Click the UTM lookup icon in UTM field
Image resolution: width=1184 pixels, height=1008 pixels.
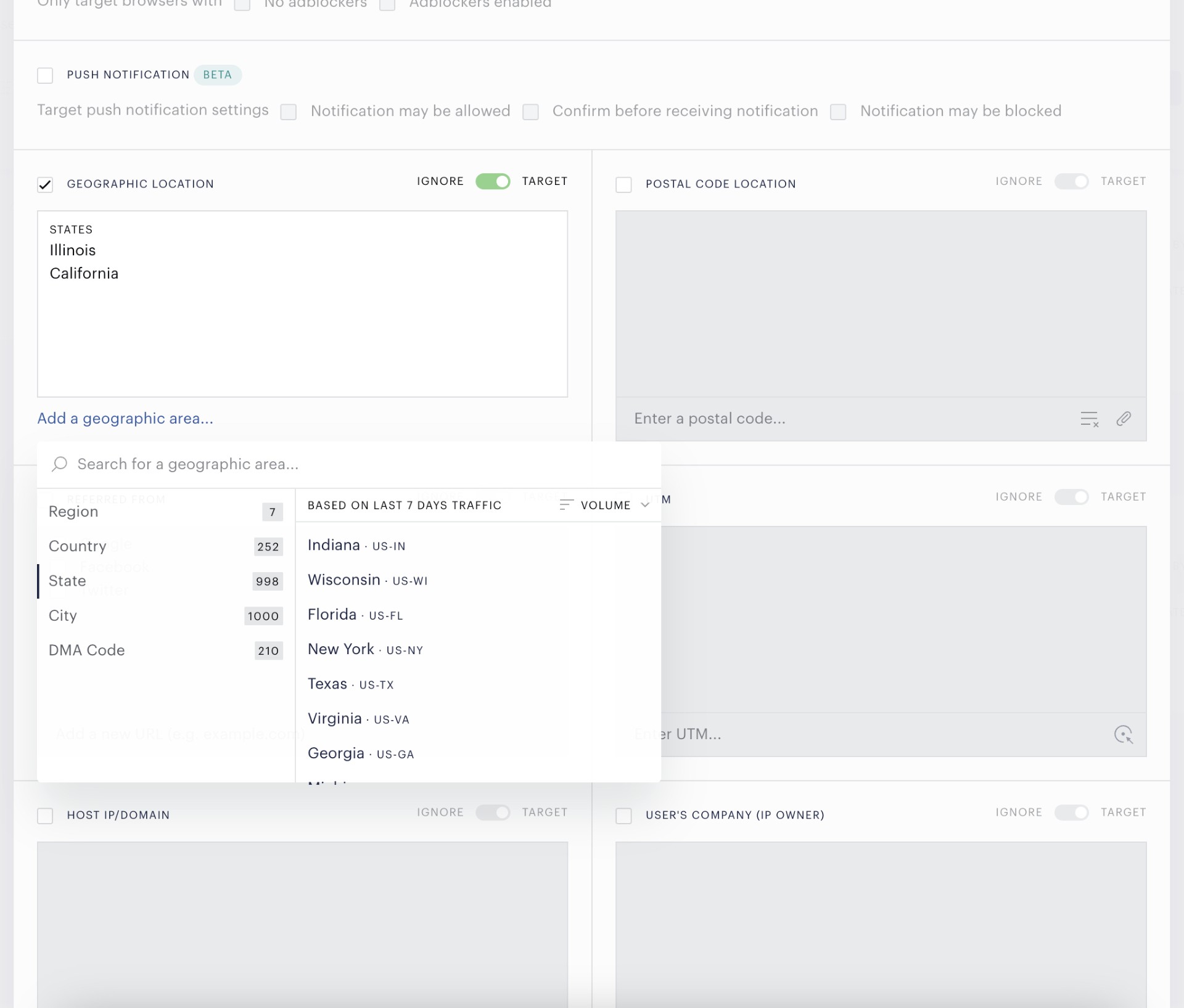point(1124,735)
